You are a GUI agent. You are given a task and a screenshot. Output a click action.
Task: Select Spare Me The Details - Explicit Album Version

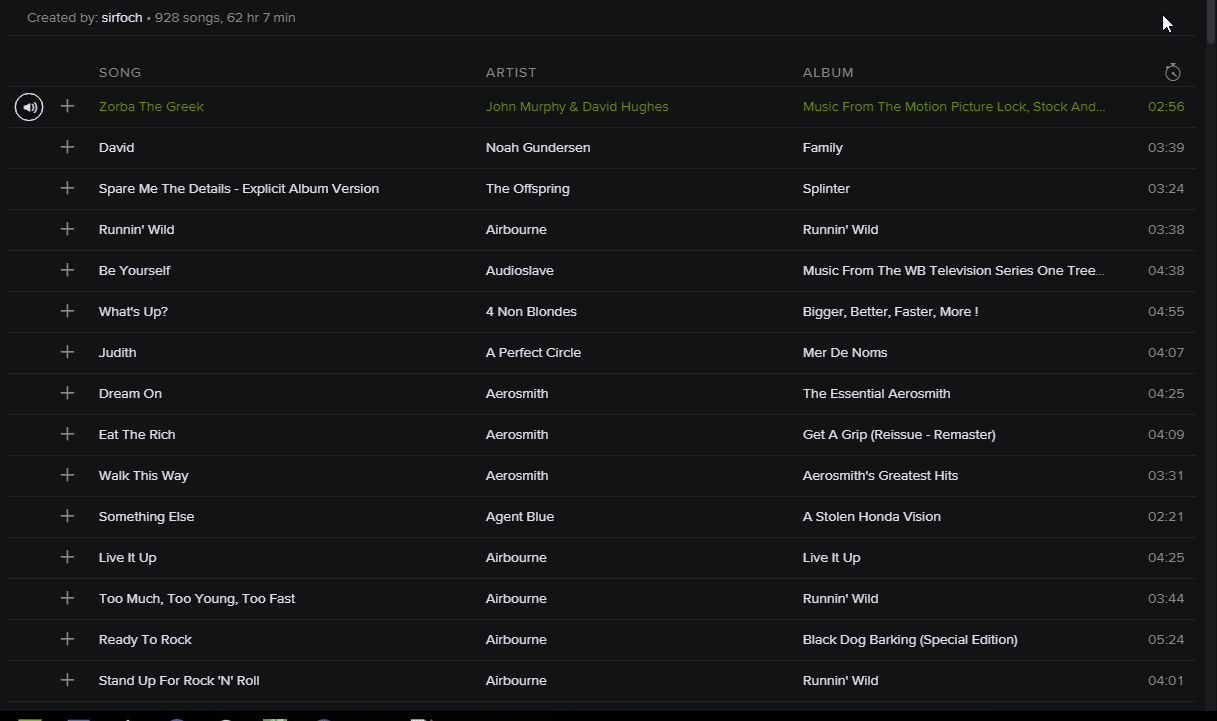(239, 188)
